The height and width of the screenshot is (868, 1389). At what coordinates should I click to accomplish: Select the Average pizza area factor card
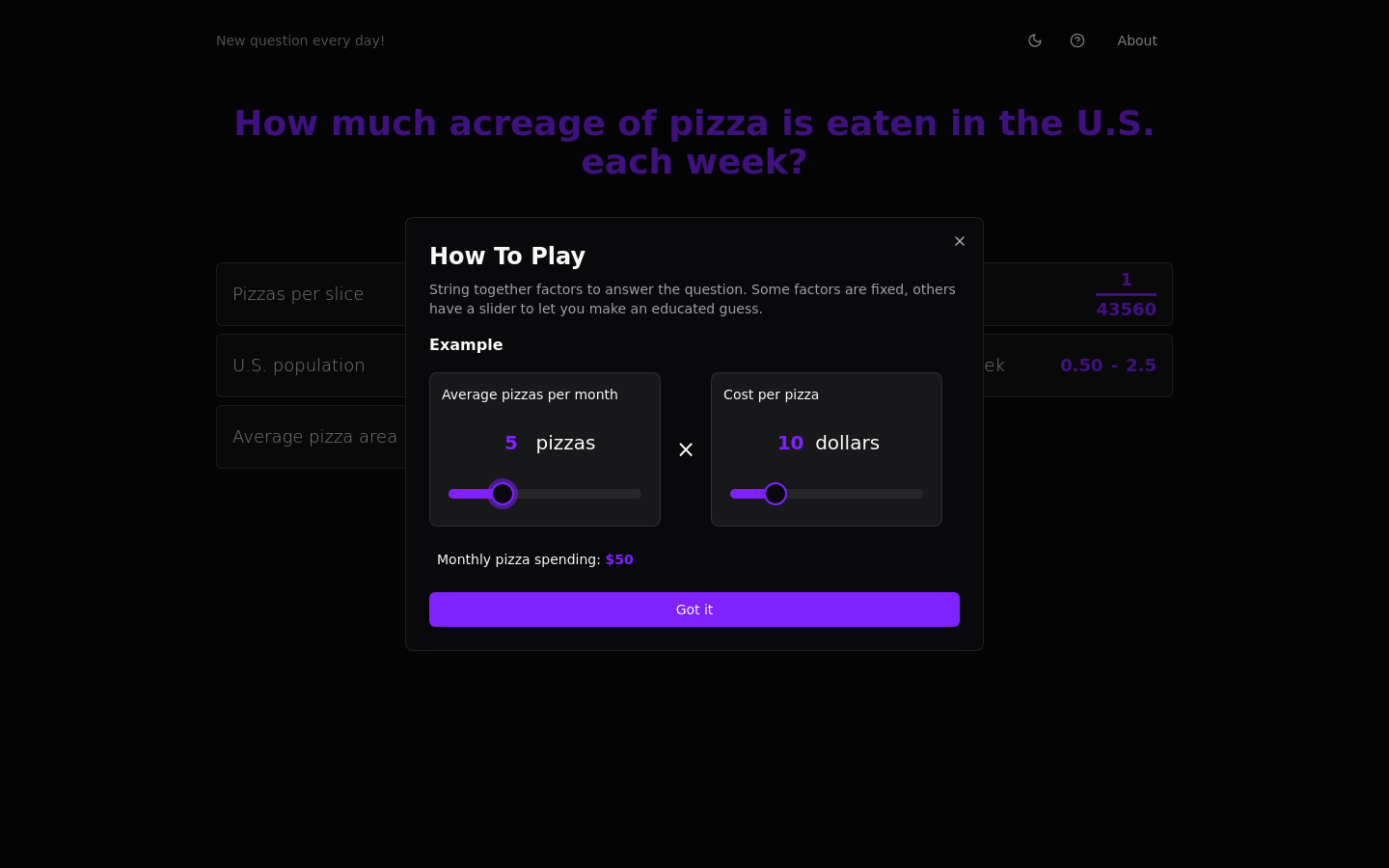coord(312,437)
